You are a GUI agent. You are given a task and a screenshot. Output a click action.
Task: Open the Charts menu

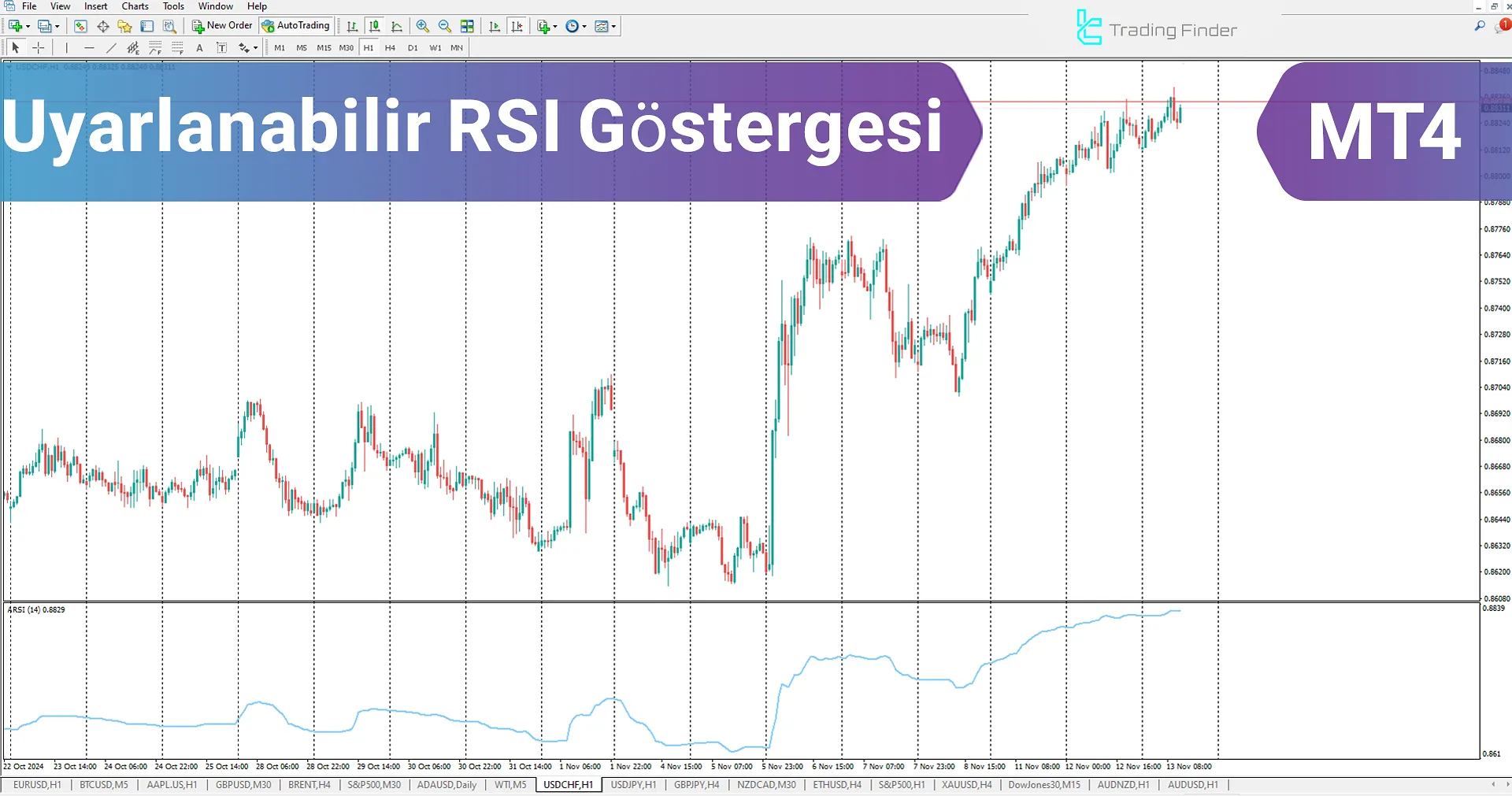coord(135,6)
